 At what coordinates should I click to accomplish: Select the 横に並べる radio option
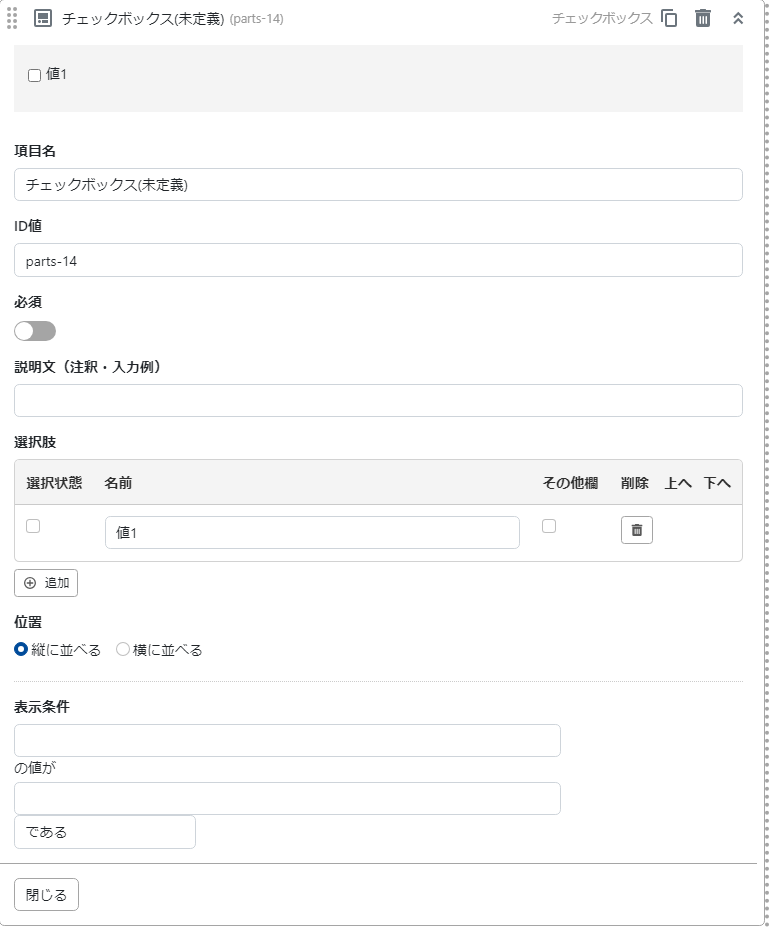point(123,650)
